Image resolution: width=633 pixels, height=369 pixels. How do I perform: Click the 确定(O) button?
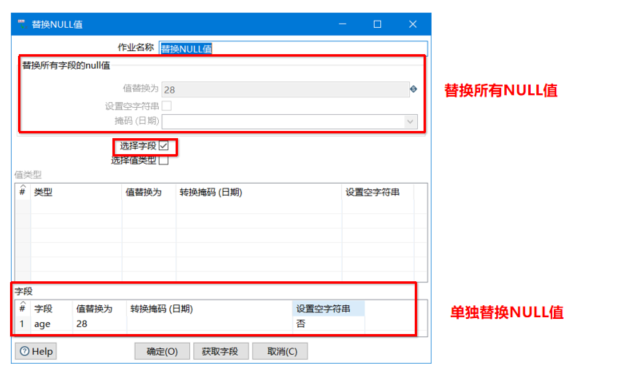162,351
